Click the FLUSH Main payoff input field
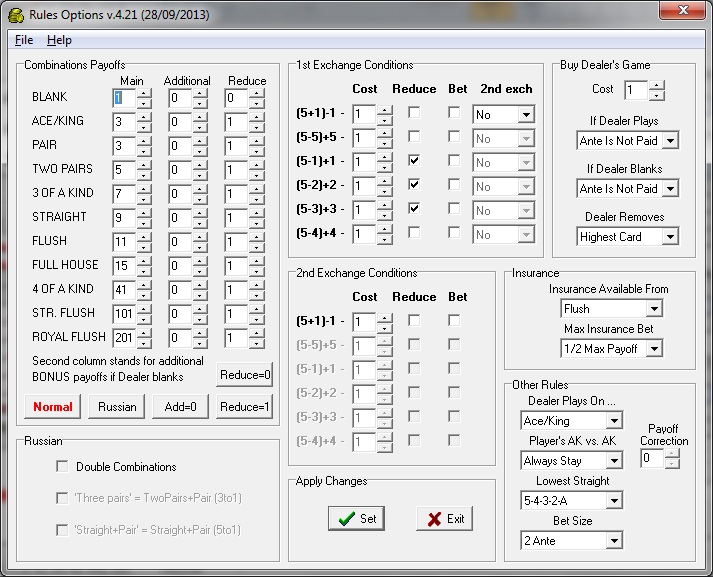 [122, 241]
